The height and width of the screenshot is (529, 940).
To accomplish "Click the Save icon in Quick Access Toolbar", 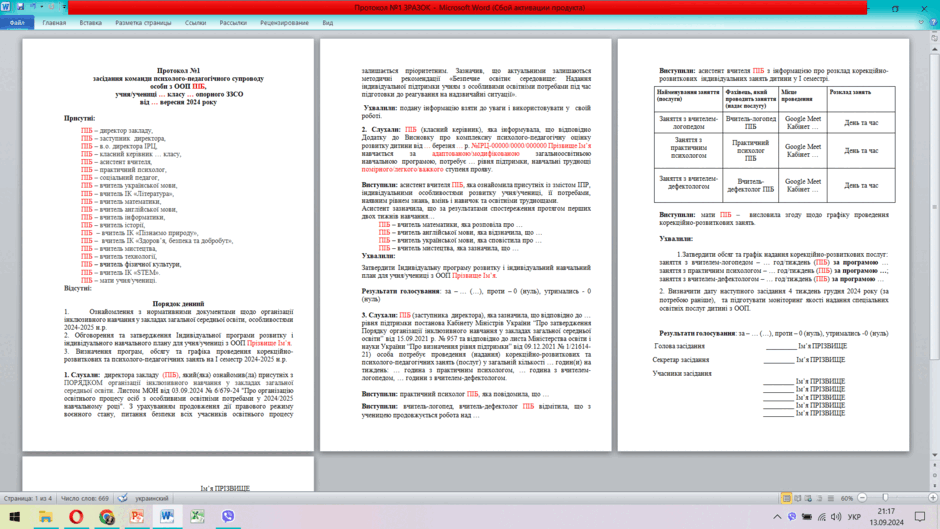I will pos(20,7).
